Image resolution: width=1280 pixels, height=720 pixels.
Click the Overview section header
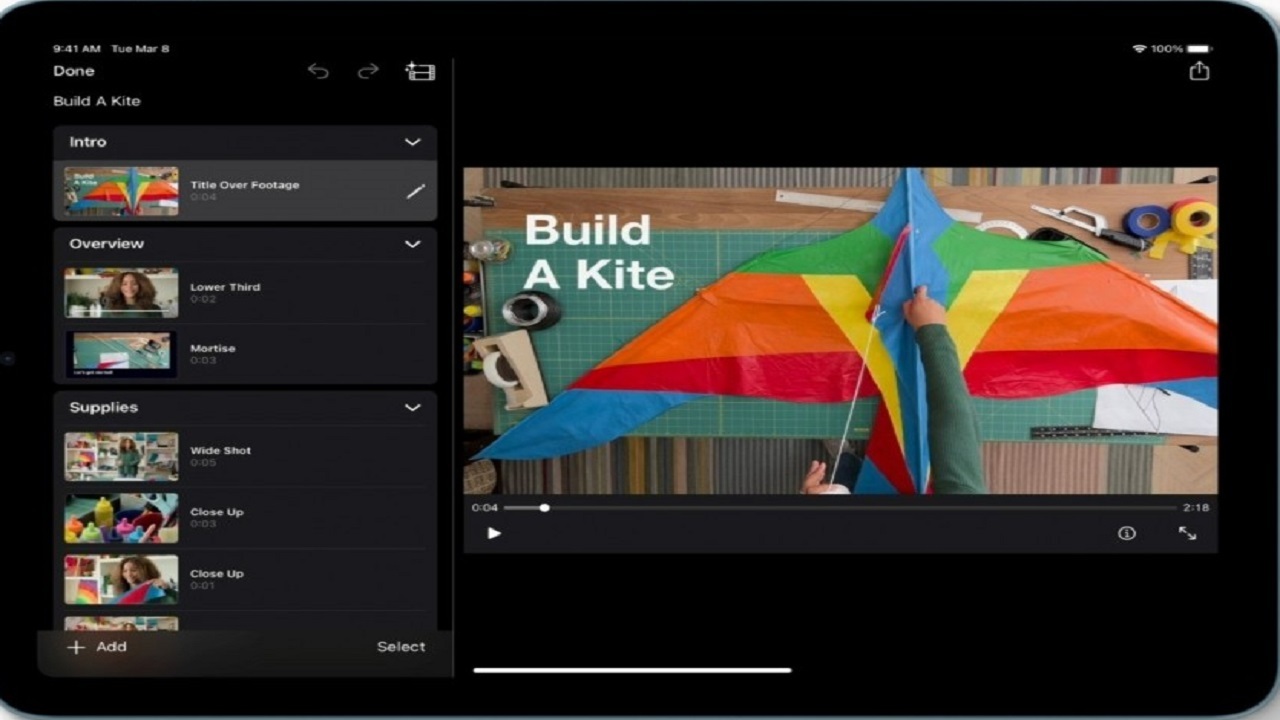click(x=245, y=244)
